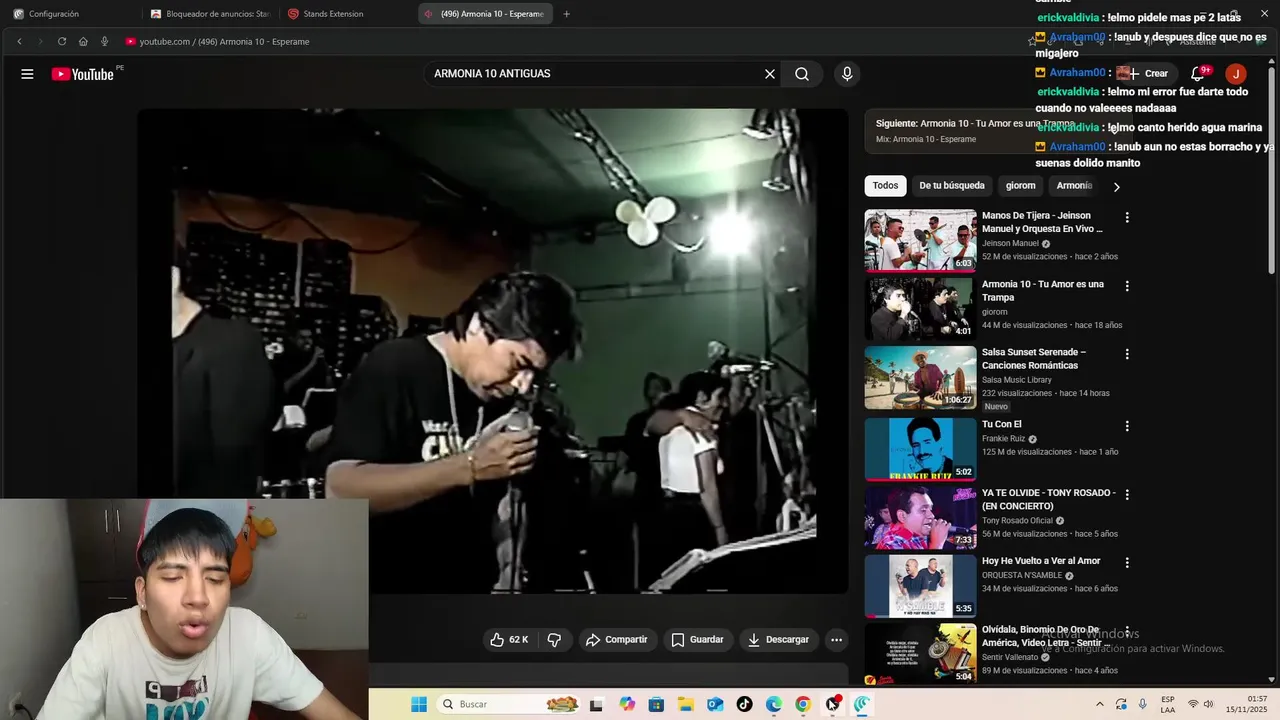1280x720 pixels.
Task: Start voice search with the microphone
Action: [x=847, y=74]
